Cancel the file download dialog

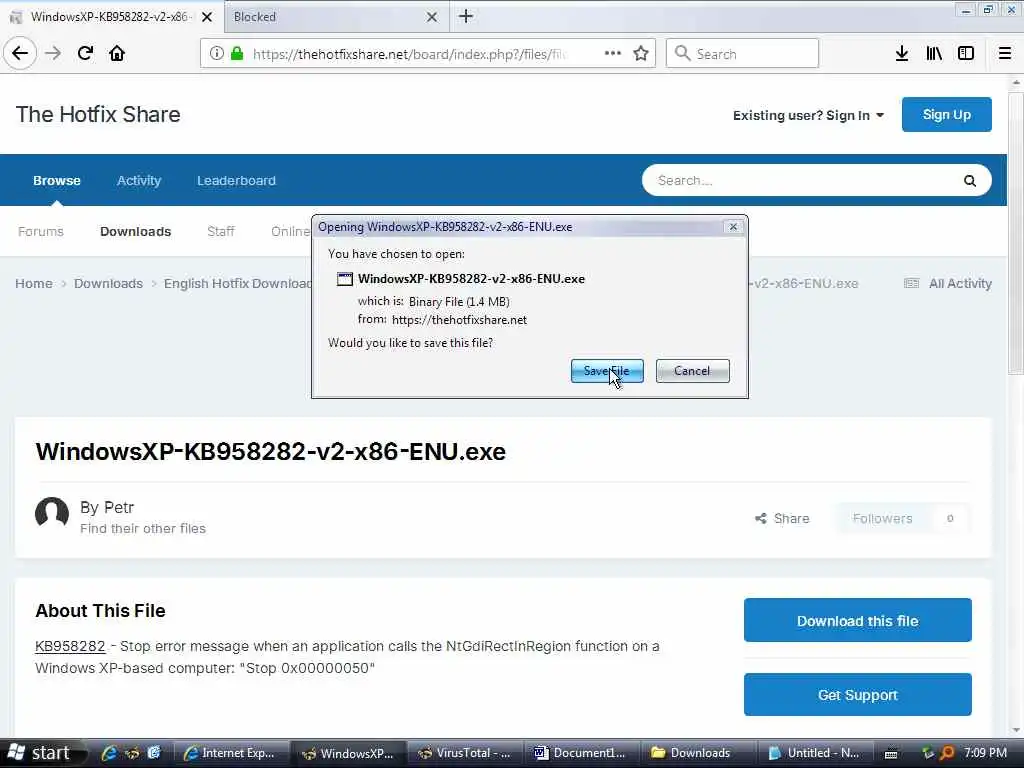pyautogui.click(x=692, y=371)
